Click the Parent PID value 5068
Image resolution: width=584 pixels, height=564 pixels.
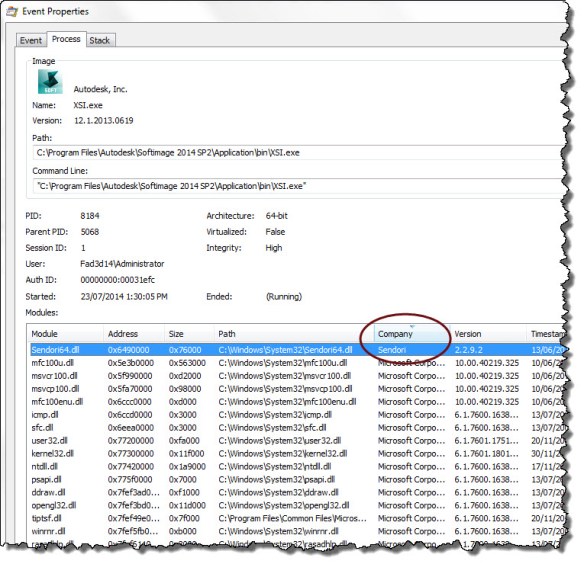90,232
